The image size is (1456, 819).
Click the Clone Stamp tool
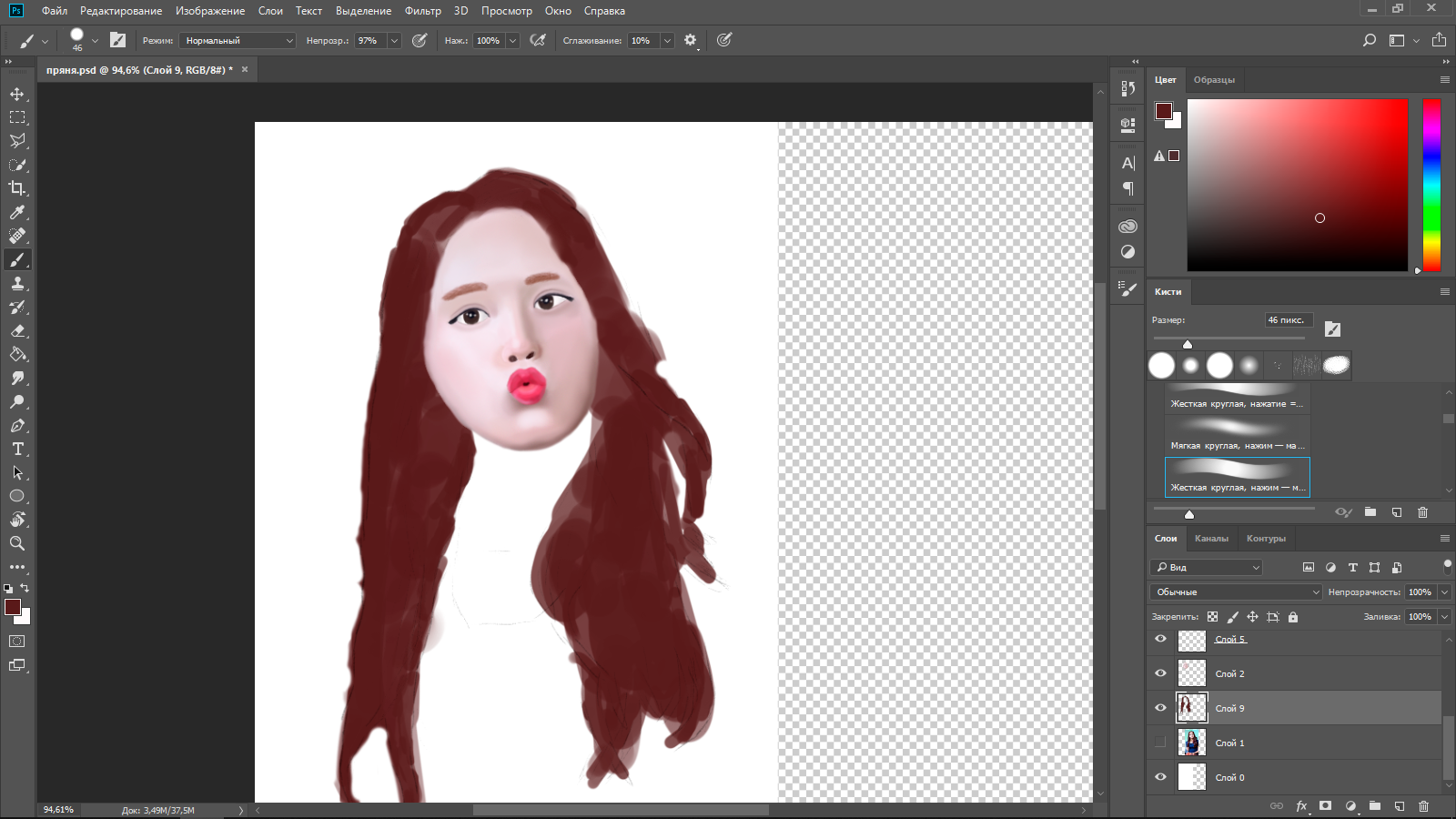point(17,284)
